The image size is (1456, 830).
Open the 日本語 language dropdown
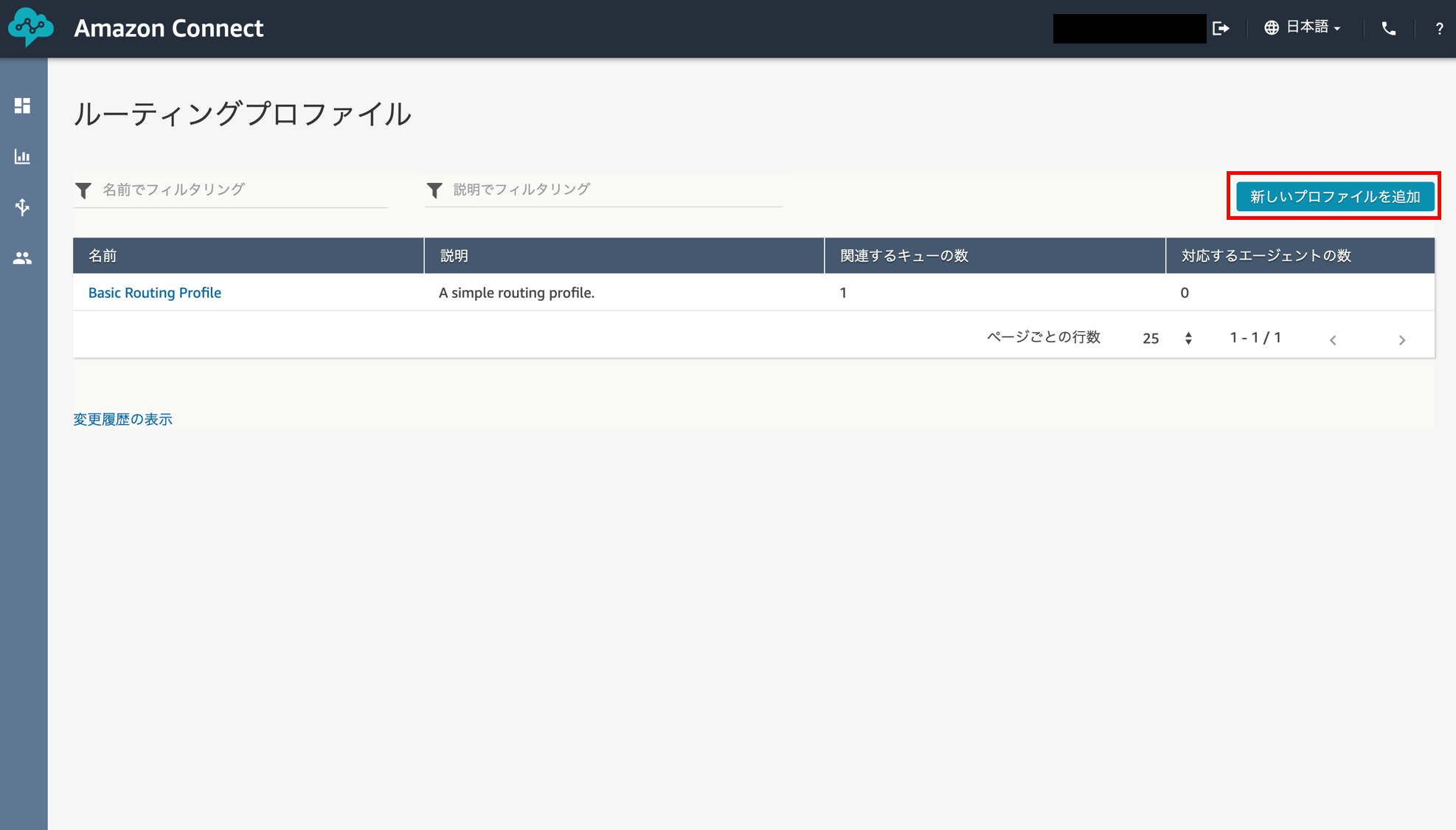[1303, 27]
